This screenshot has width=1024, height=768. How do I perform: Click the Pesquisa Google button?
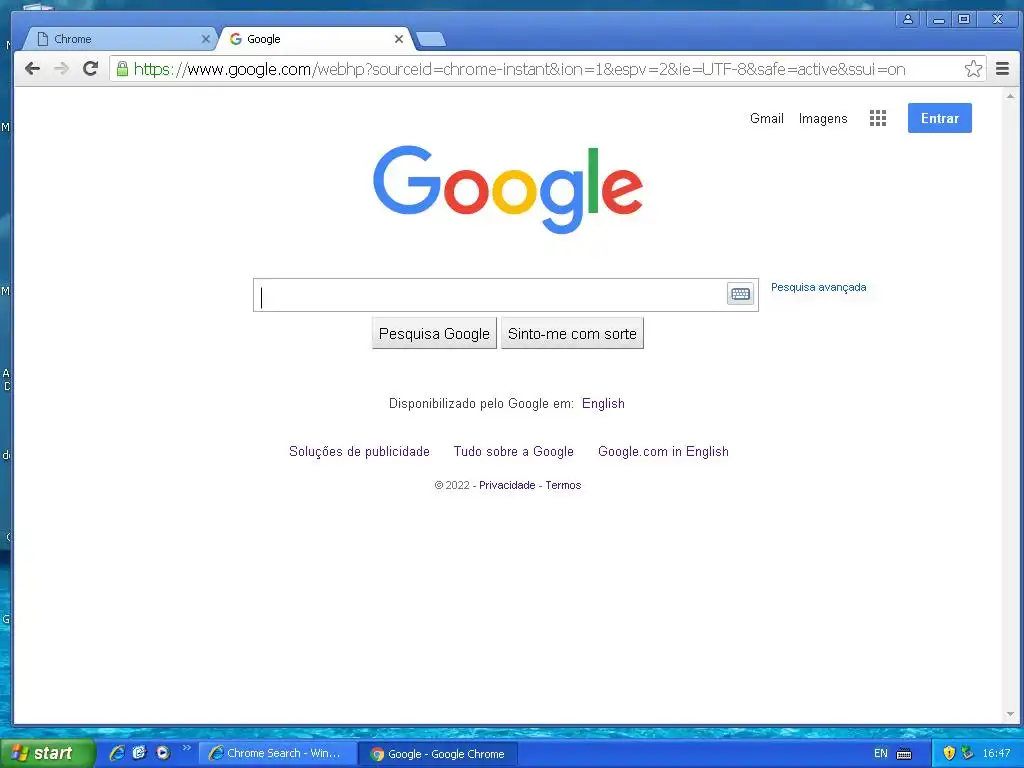434,334
